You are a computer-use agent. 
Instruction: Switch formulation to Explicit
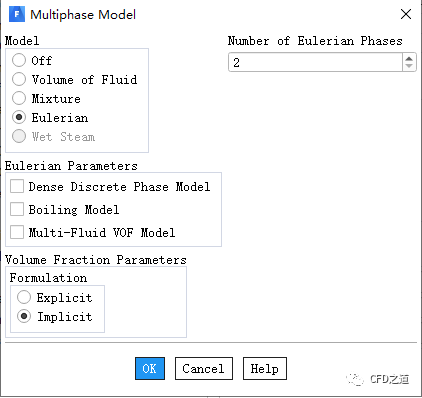[24, 297]
